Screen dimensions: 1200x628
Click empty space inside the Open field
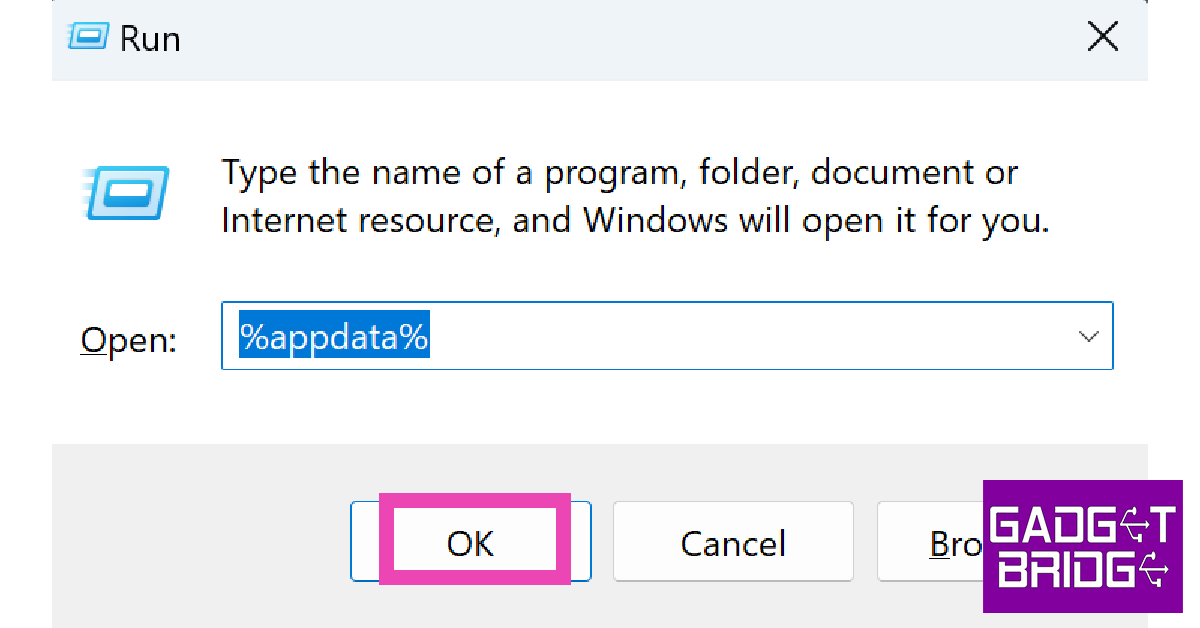click(x=750, y=337)
